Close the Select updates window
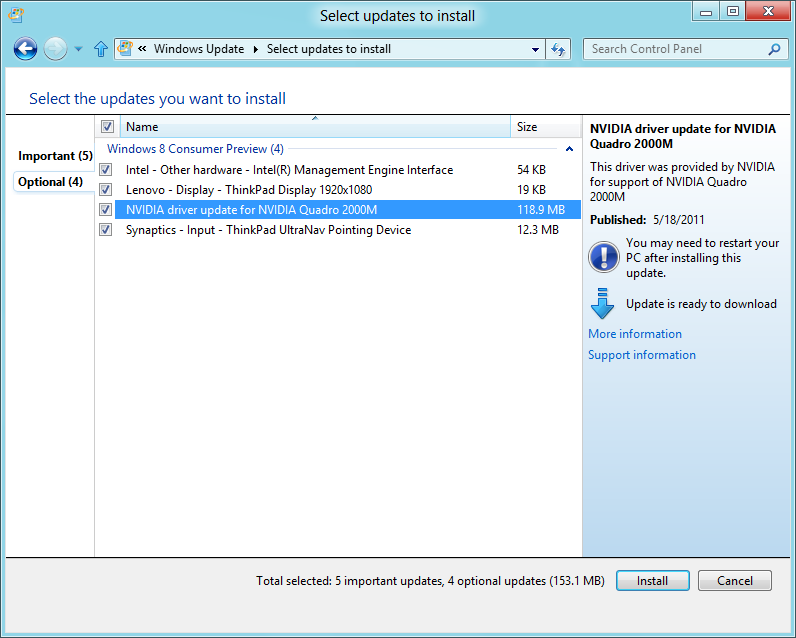 (x=769, y=12)
